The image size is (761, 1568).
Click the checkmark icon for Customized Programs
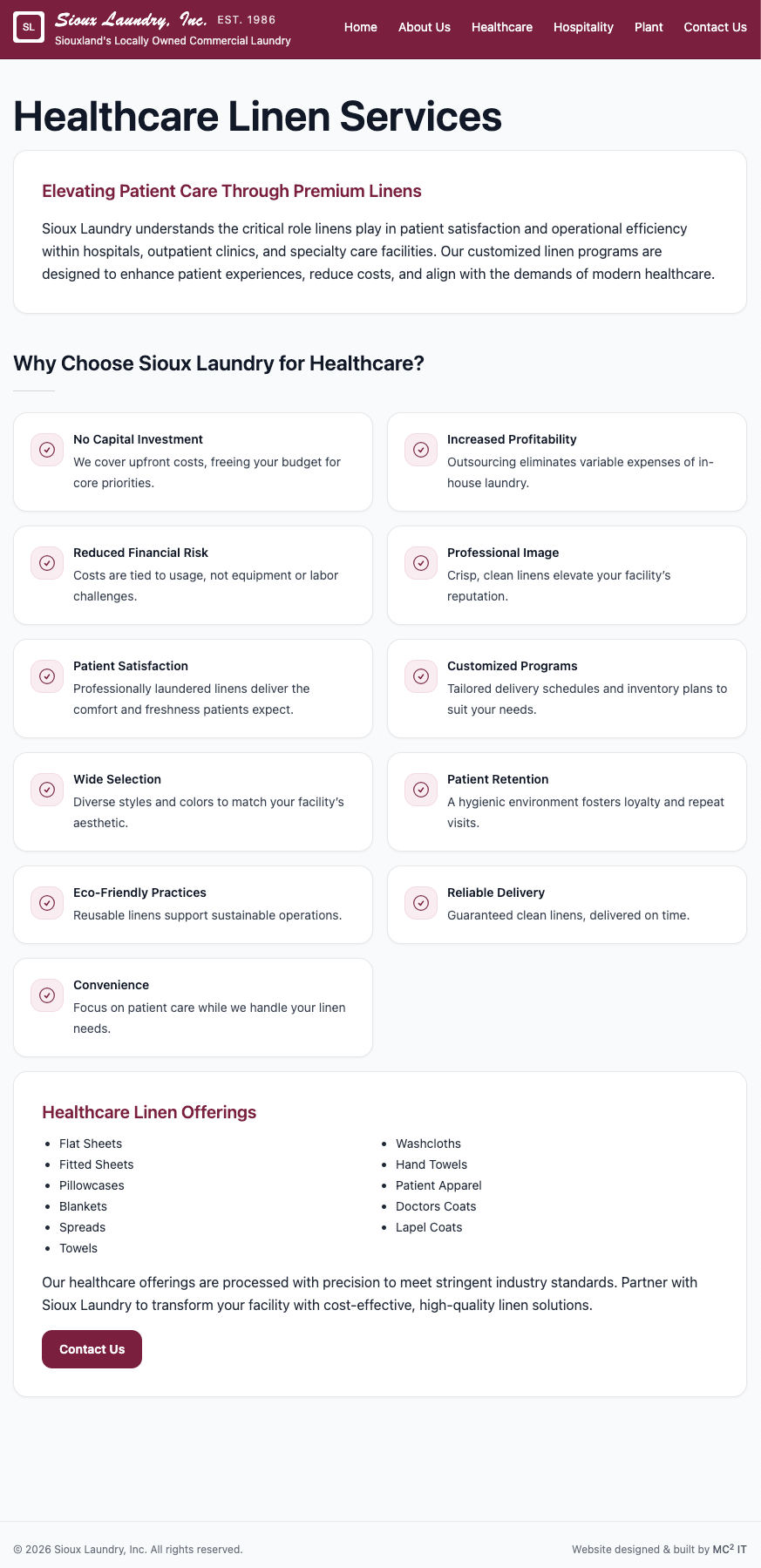point(420,676)
